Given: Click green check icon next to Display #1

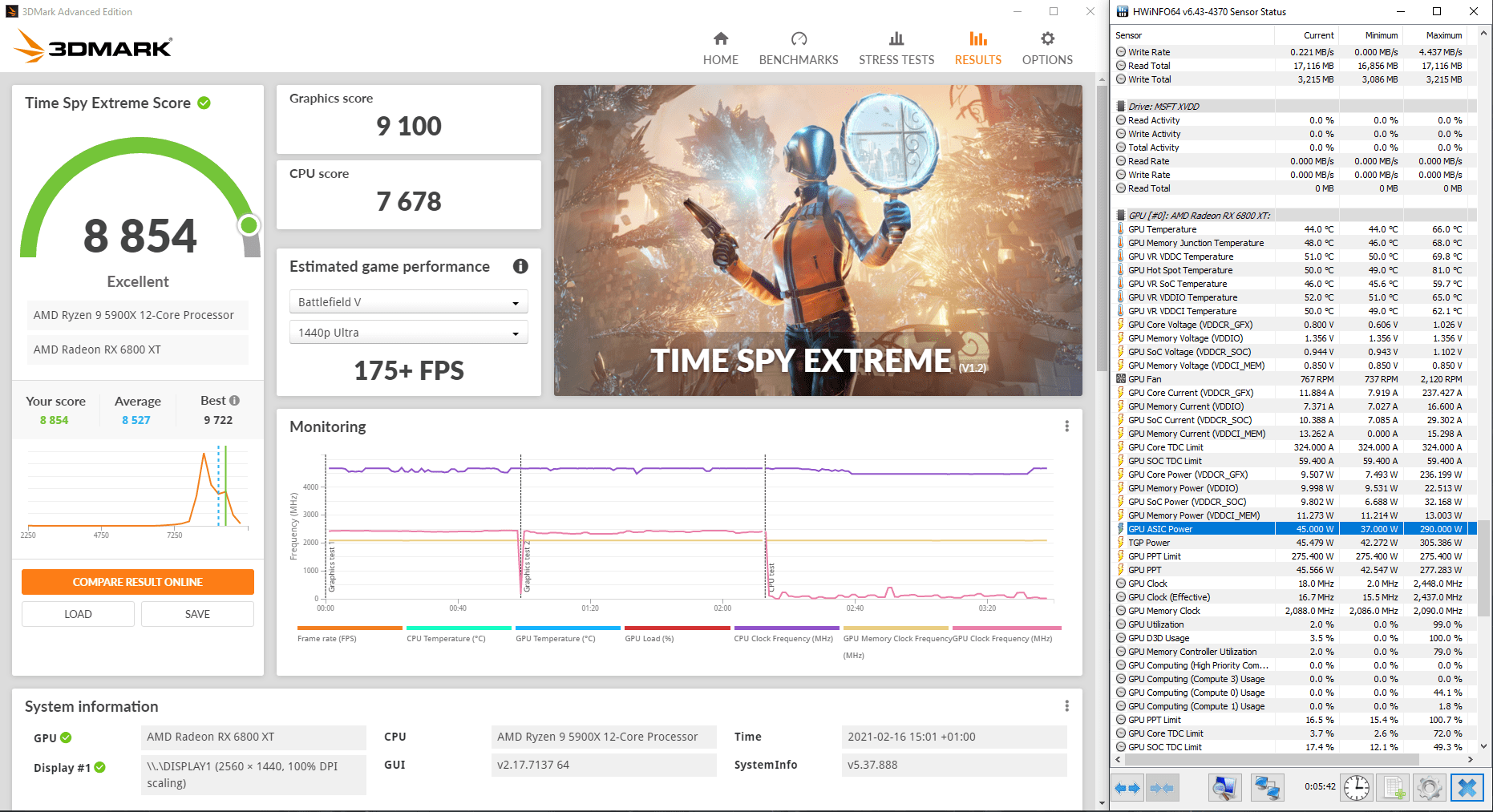Looking at the screenshot, I should coord(100,767).
